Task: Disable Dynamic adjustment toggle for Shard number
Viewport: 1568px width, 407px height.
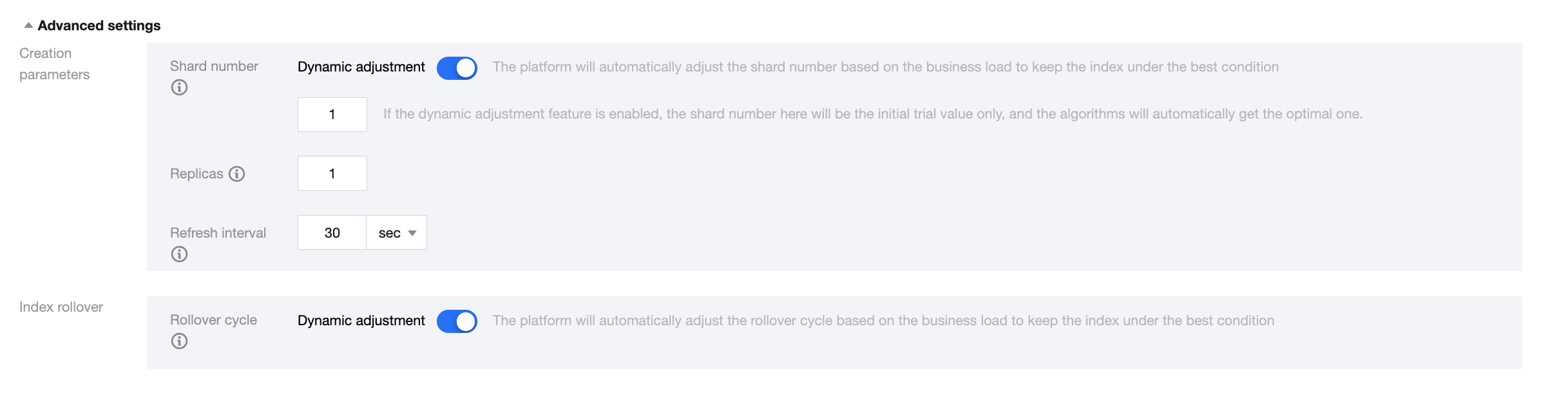Action: [x=457, y=68]
